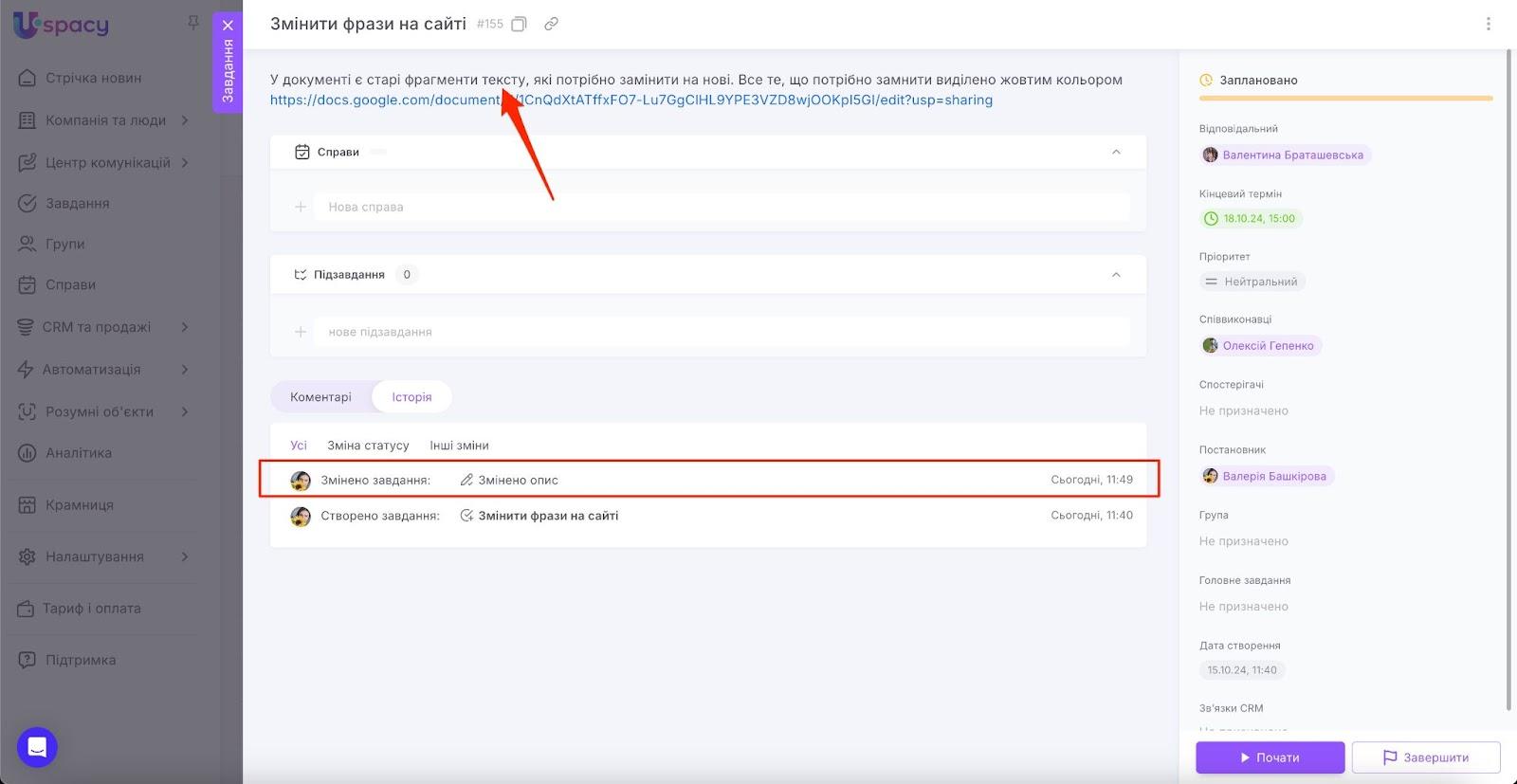Click the copy task icon beside #155
The image size is (1517, 784).
coord(519,25)
